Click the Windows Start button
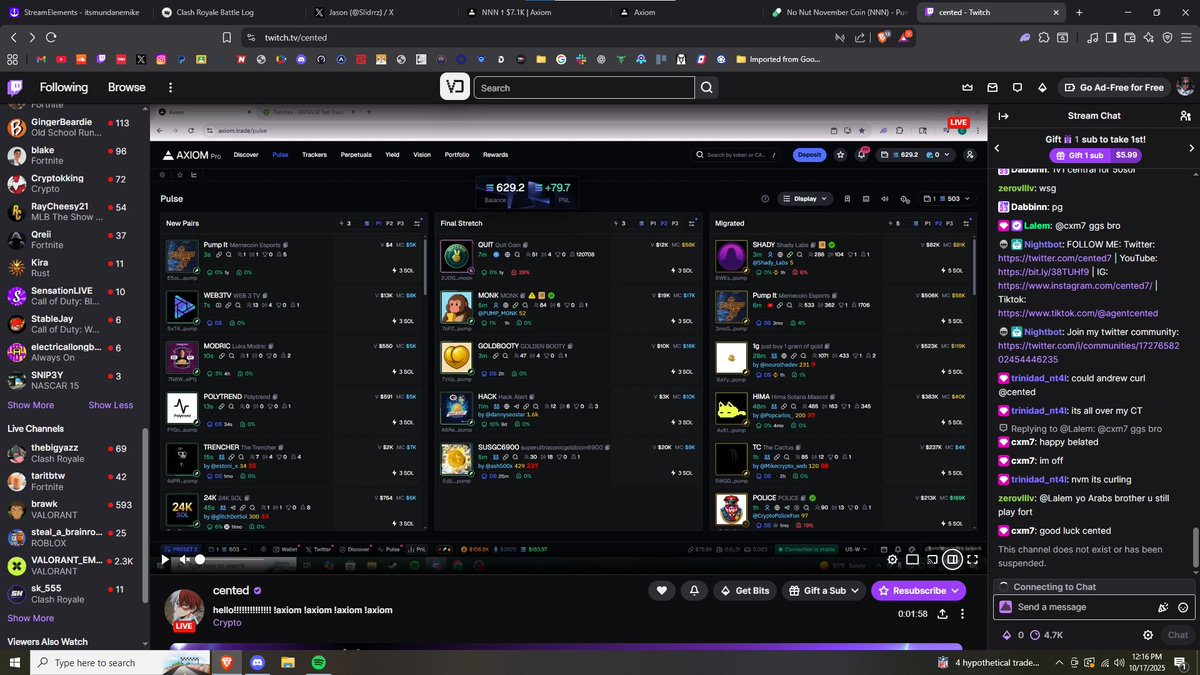The image size is (1200, 675). [x=15, y=662]
